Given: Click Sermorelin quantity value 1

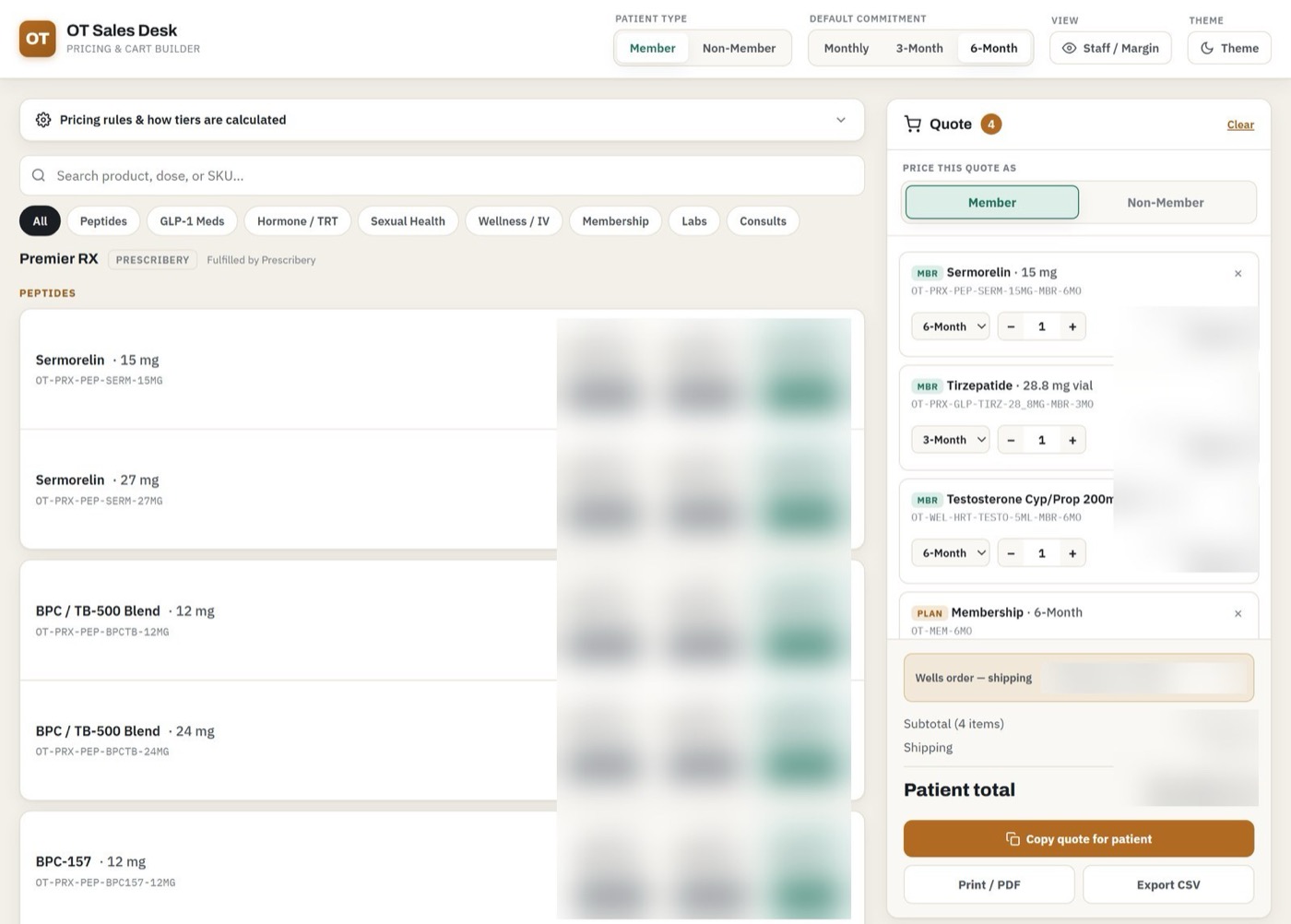Looking at the screenshot, I should [x=1042, y=326].
